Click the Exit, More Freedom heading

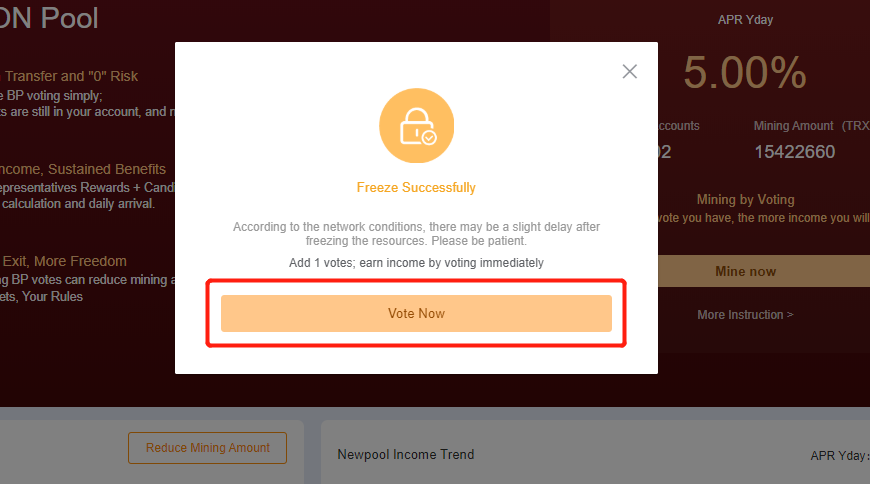pyautogui.click(x=64, y=261)
